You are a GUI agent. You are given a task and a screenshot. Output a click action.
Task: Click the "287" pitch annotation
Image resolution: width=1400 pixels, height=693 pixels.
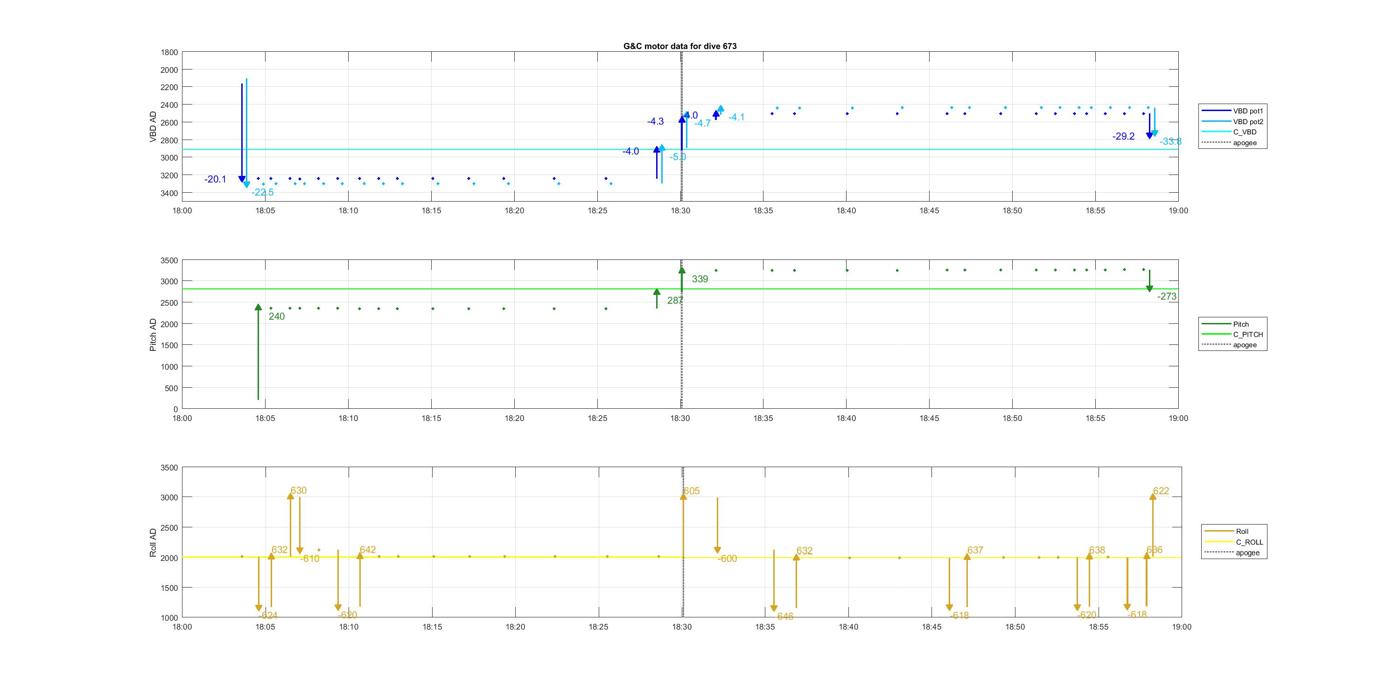click(x=675, y=301)
